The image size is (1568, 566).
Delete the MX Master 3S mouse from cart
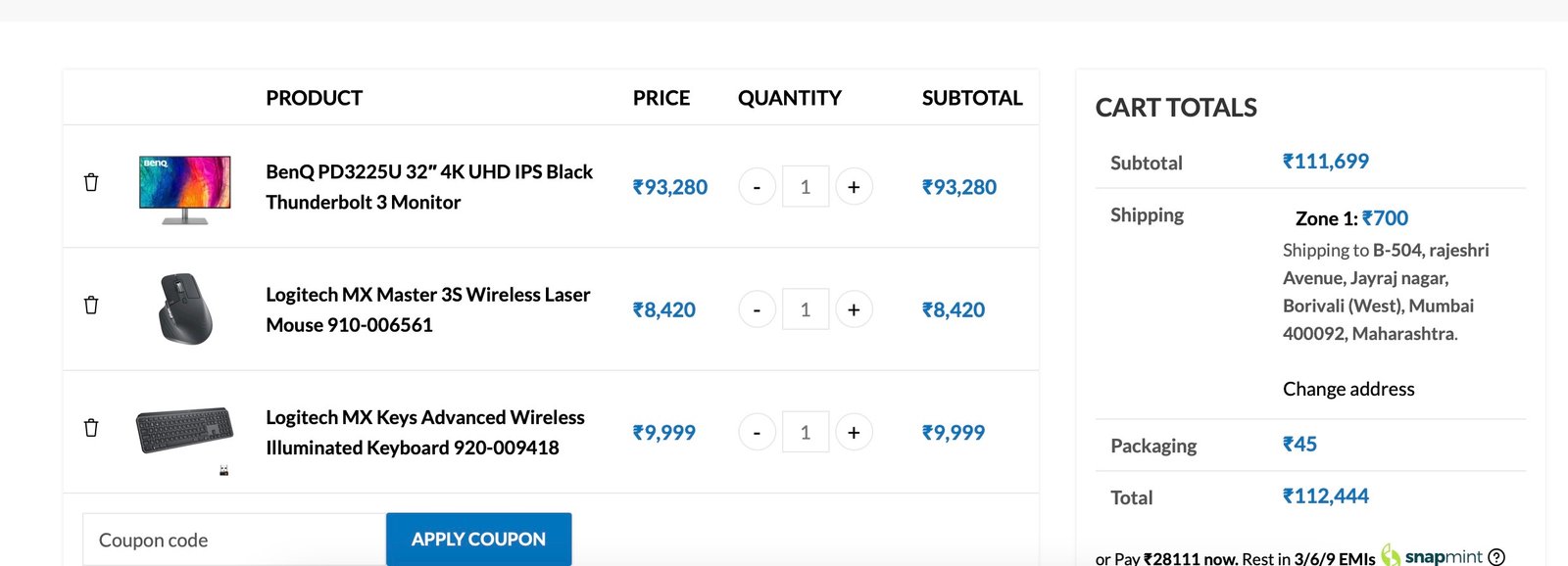click(91, 305)
